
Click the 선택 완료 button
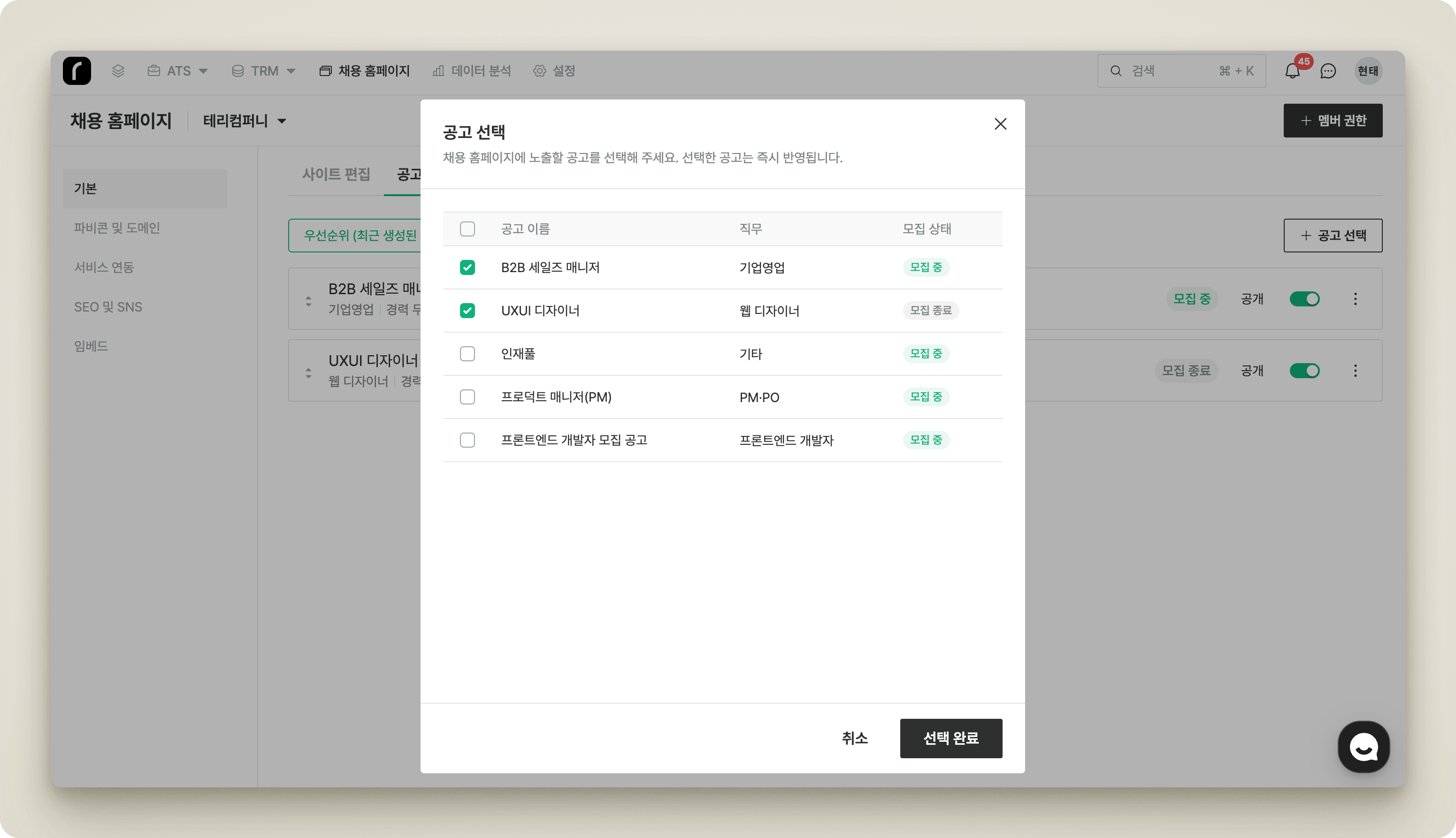point(950,738)
